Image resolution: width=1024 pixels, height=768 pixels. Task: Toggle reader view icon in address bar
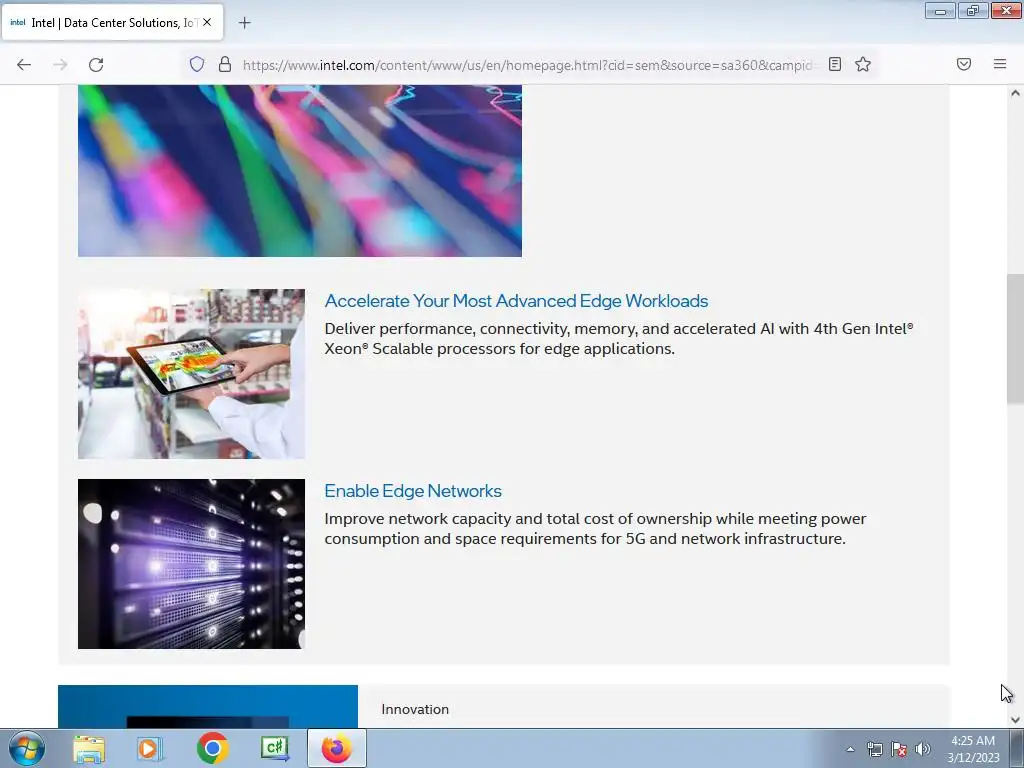click(835, 64)
